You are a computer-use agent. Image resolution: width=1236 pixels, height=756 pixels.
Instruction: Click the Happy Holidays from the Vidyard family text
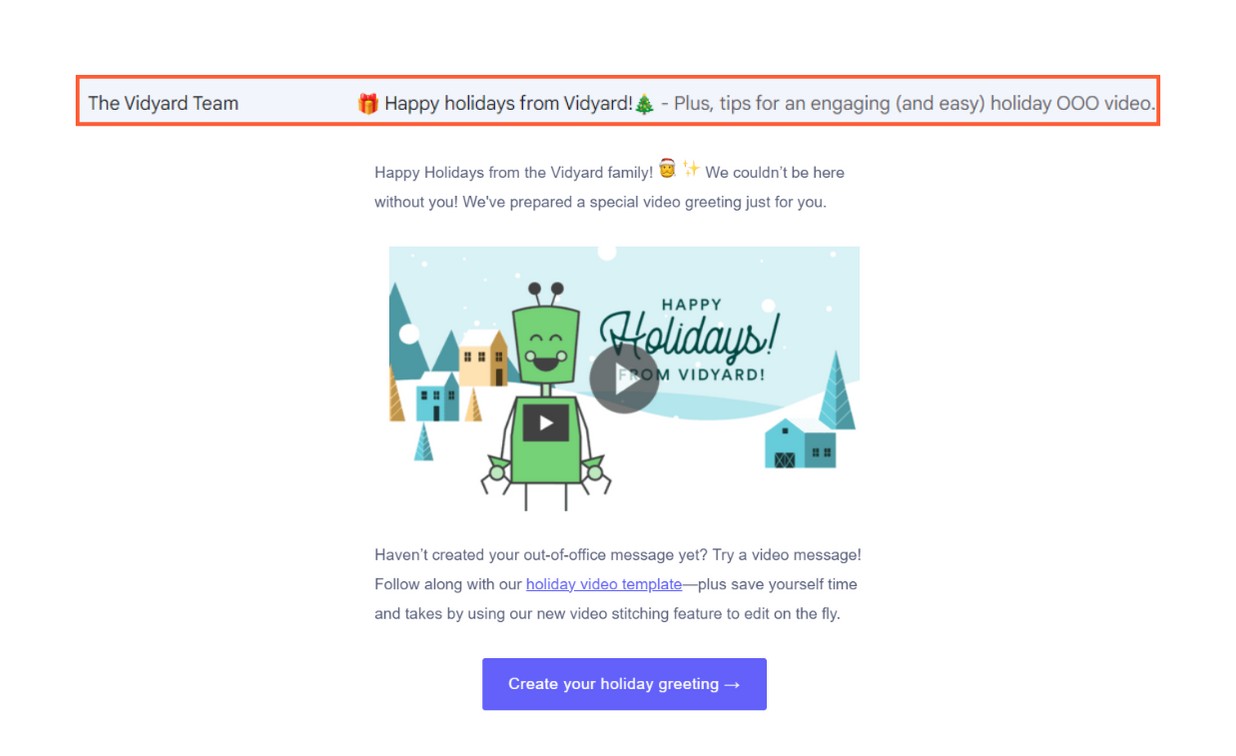513,173
